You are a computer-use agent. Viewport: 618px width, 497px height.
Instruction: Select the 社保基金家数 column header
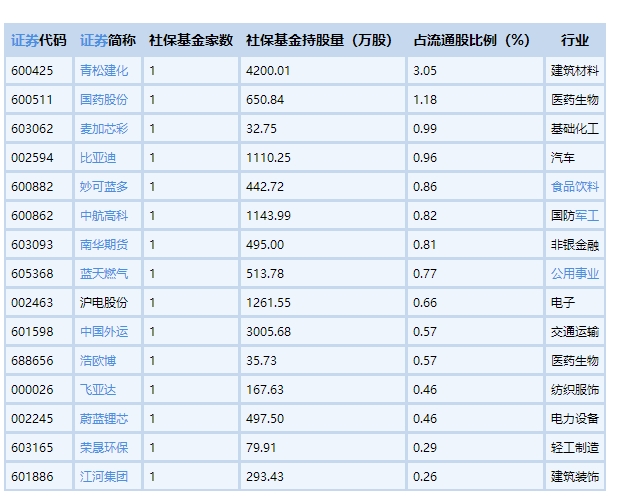191,40
